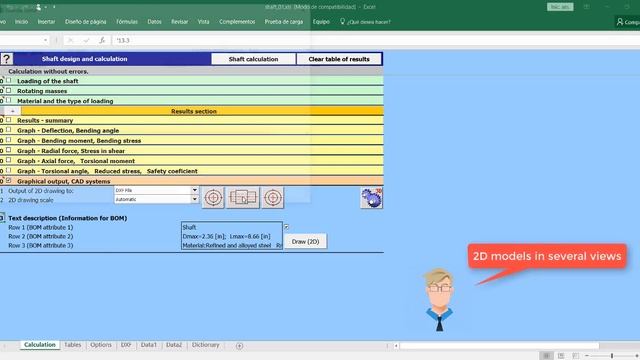The width and height of the screenshot is (640, 360).
Task: Click the user account icon in title bar
Action: [38, 7]
